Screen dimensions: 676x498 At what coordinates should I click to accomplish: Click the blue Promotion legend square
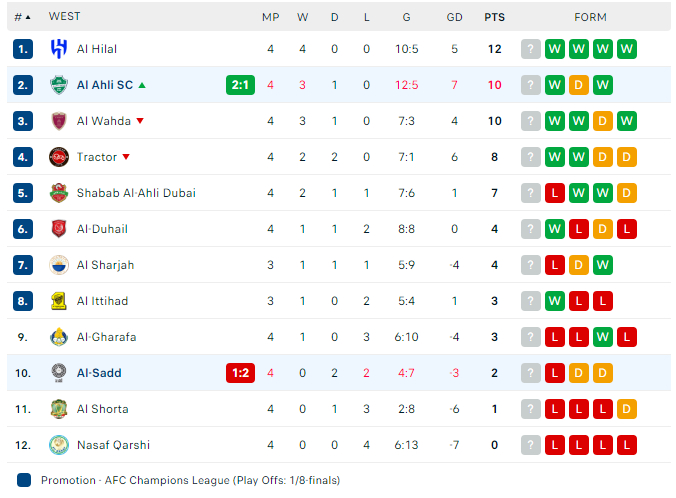tap(24, 480)
